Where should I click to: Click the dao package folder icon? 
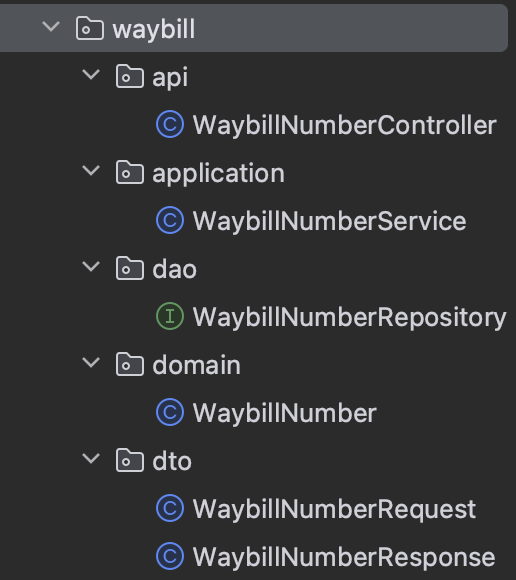pos(129,268)
